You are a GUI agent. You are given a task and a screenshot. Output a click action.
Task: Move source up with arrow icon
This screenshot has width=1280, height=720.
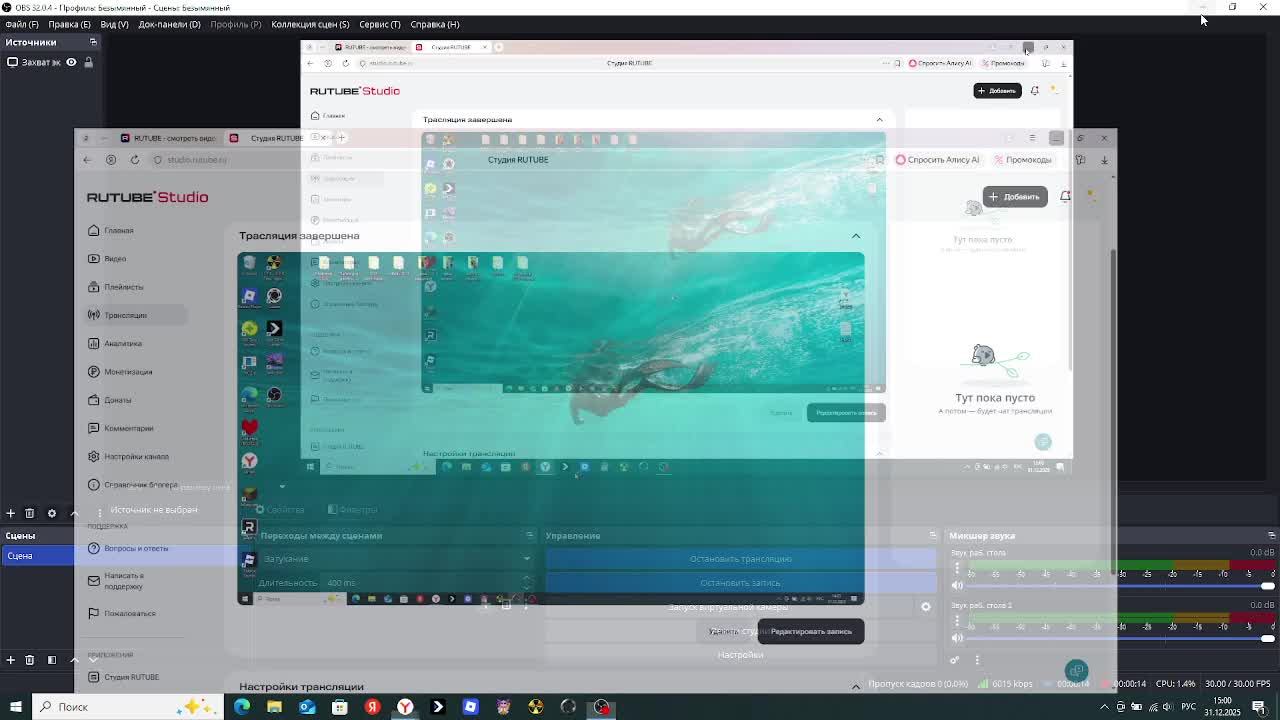click(74, 513)
